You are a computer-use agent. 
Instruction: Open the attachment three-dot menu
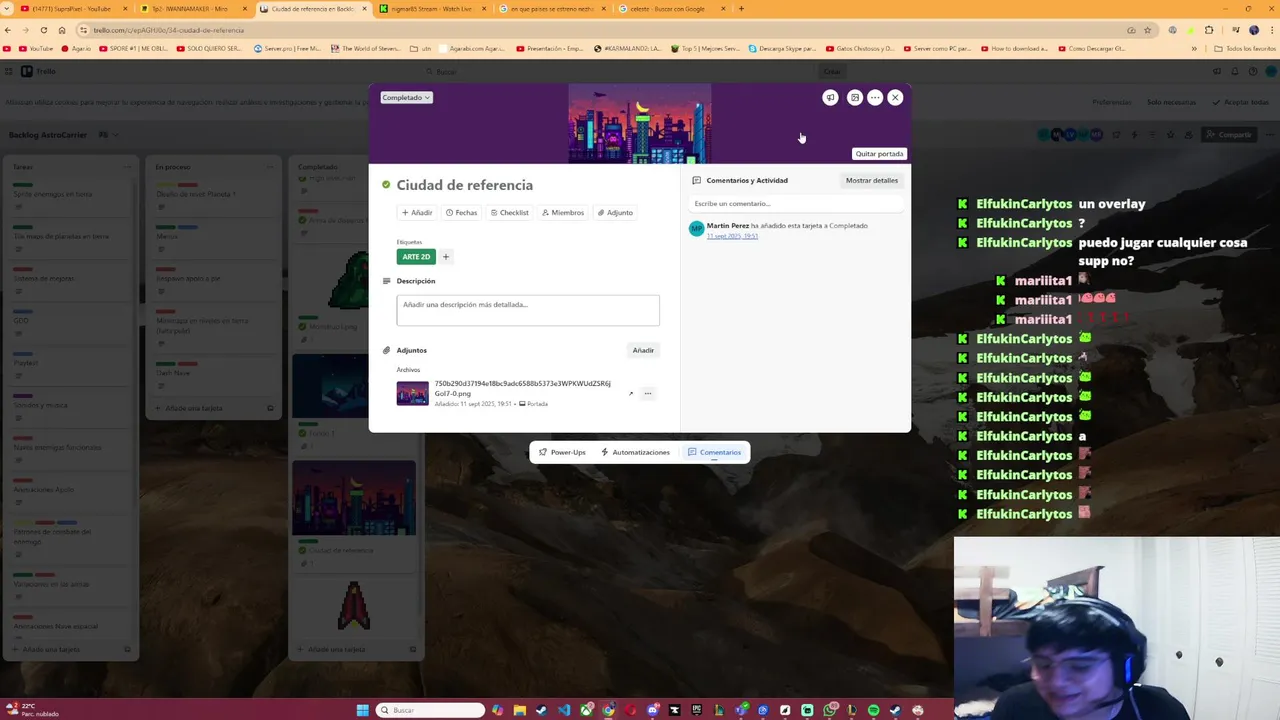tap(648, 393)
